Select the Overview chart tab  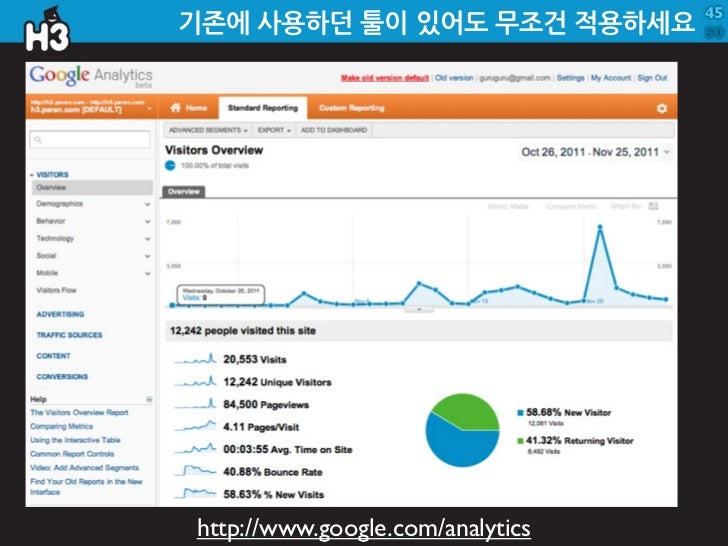[x=183, y=192]
